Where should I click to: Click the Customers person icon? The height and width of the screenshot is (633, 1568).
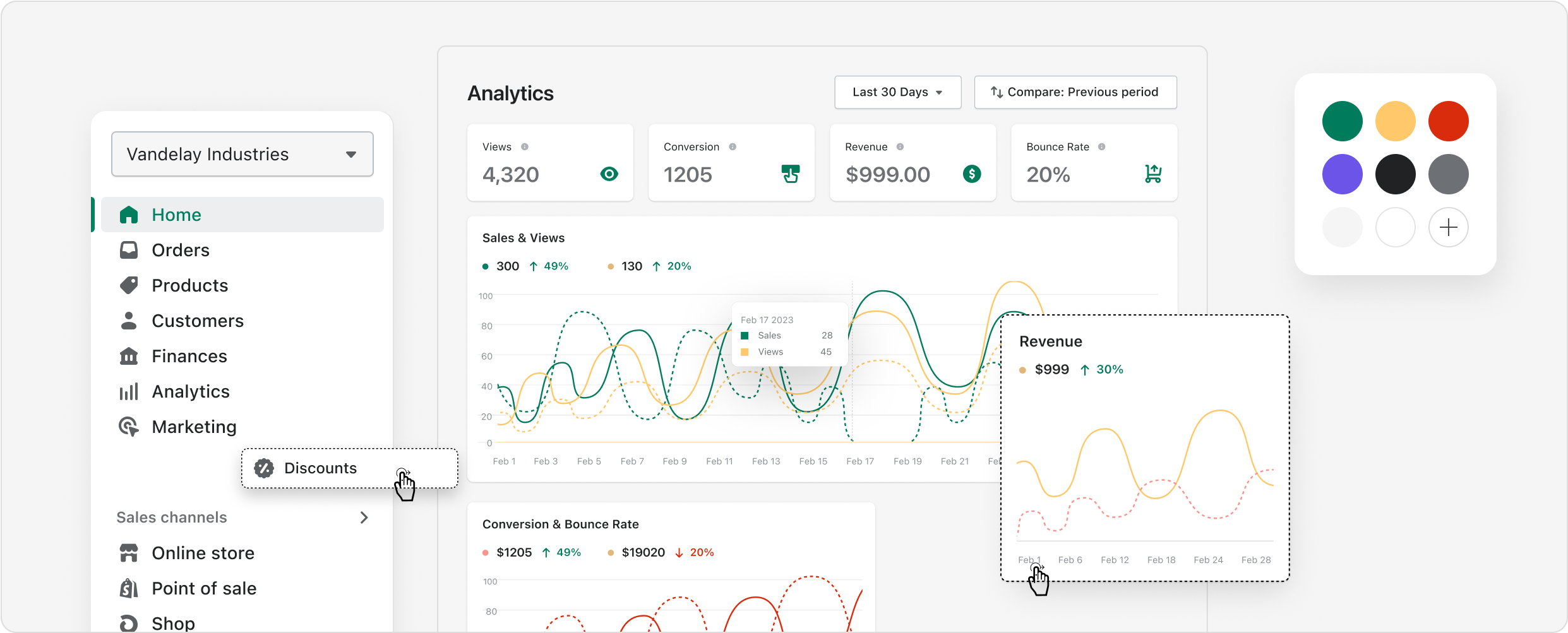pyautogui.click(x=129, y=321)
